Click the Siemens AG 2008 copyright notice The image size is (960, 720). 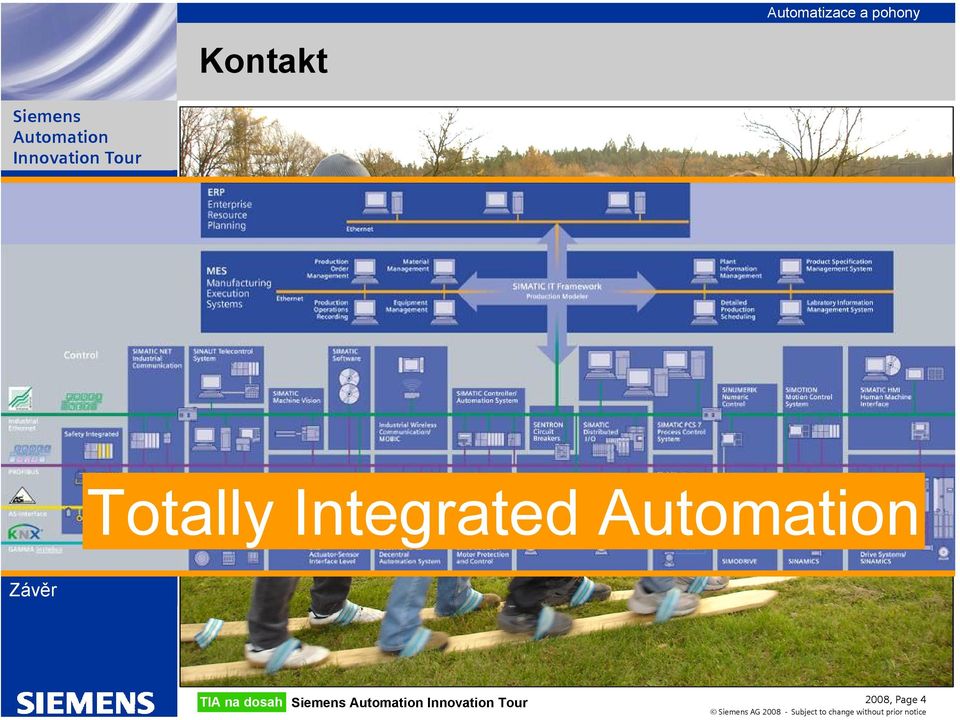(x=818, y=712)
